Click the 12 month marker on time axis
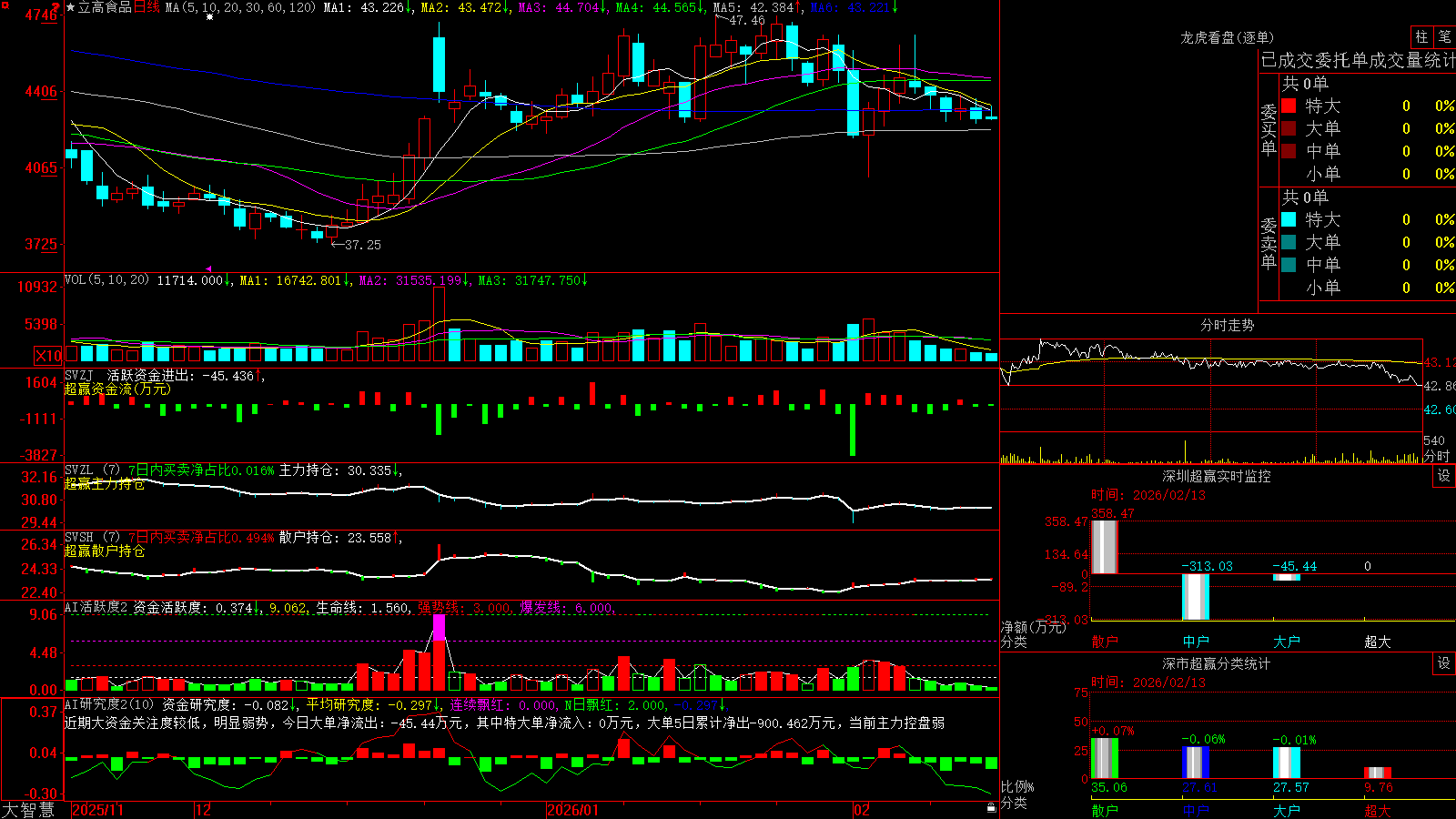This screenshot has height=819, width=1456. (204, 810)
